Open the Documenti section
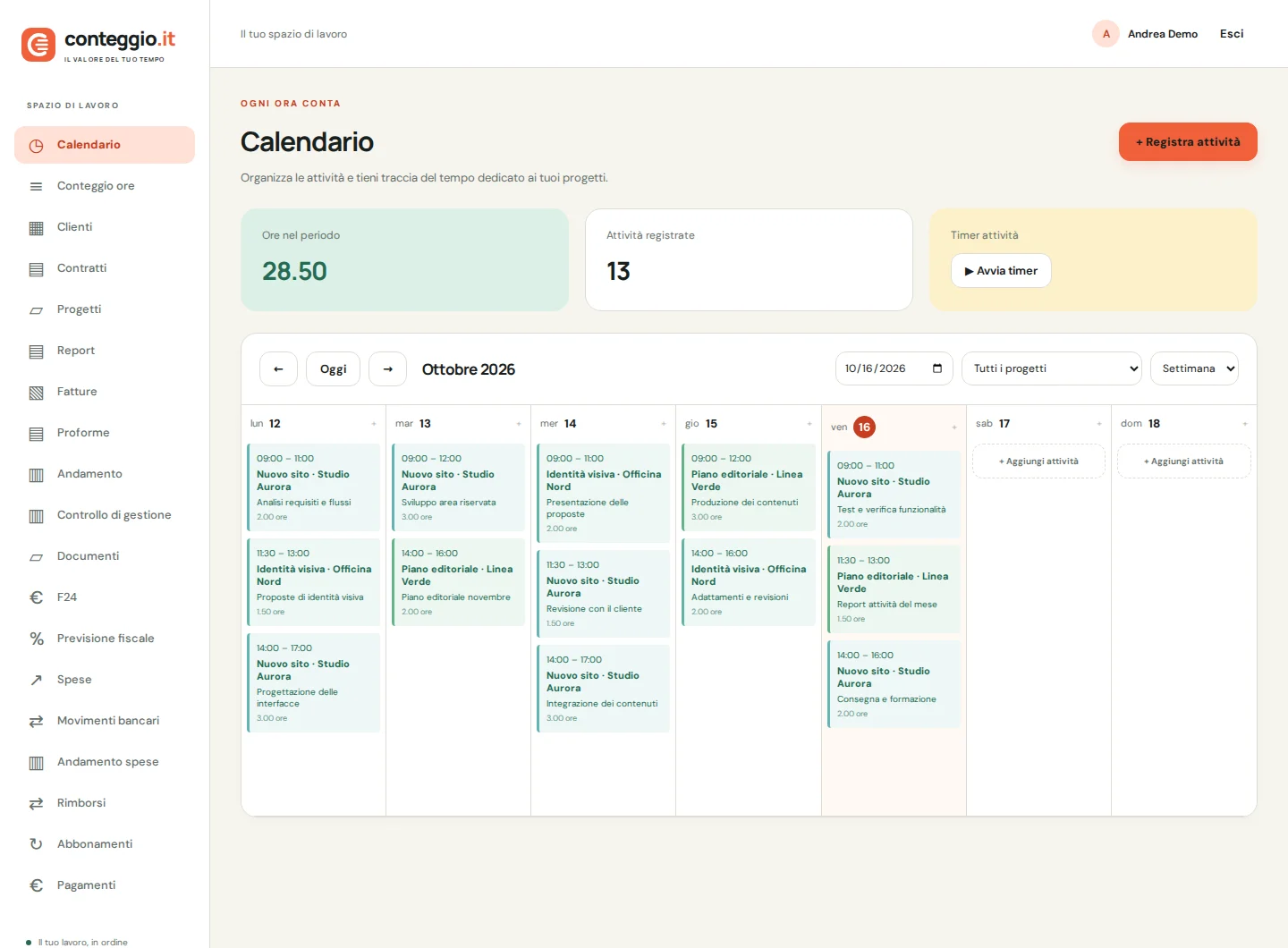 click(x=105, y=556)
